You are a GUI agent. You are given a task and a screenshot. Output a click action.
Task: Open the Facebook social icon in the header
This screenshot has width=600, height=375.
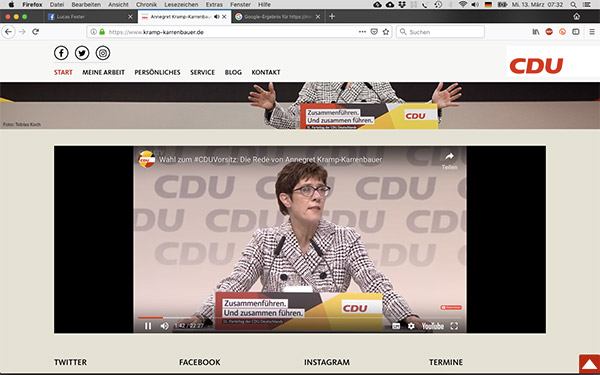click(61, 53)
